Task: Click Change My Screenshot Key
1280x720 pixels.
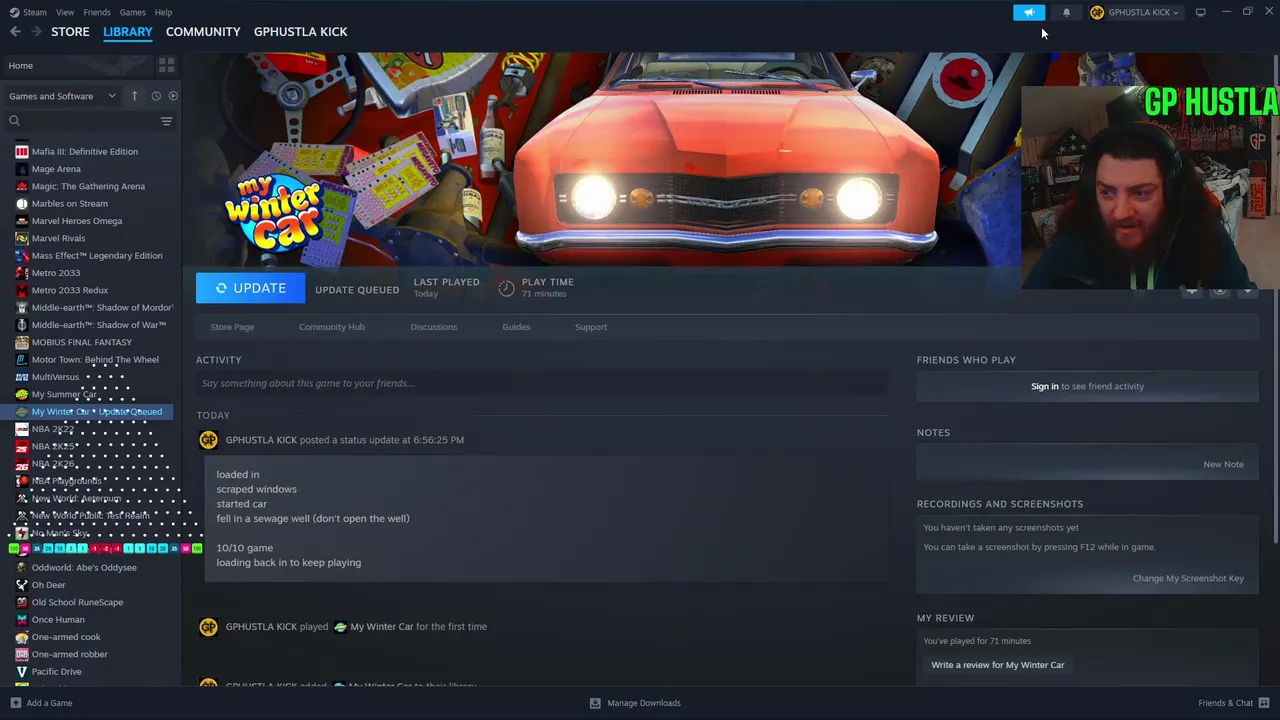Action: [1188, 578]
